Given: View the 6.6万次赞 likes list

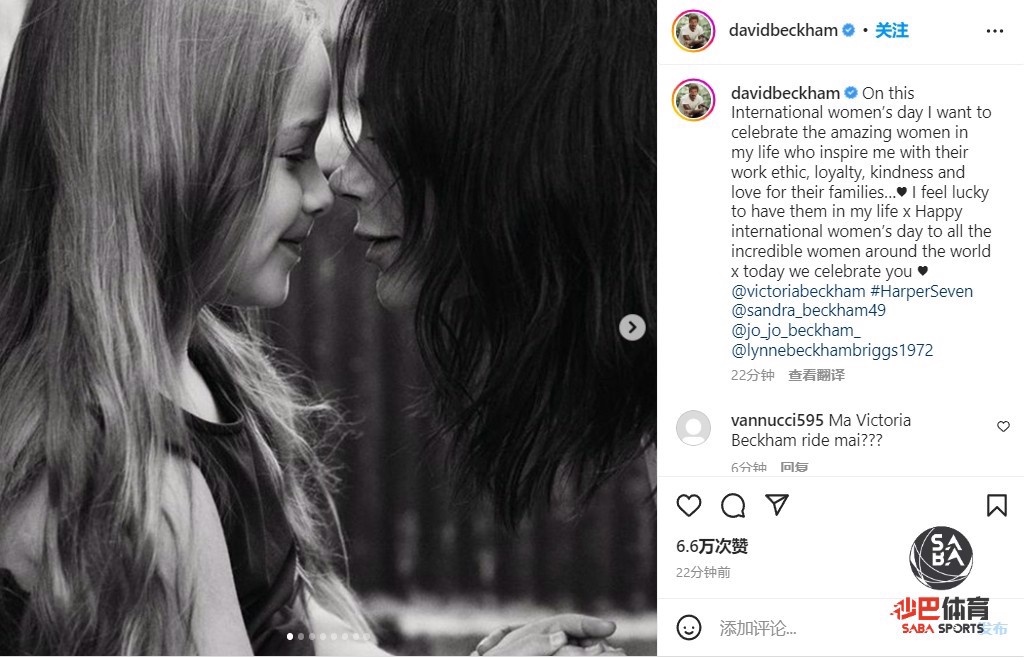Looking at the screenshot, I should pyautogui.click(x=712, y=546).
